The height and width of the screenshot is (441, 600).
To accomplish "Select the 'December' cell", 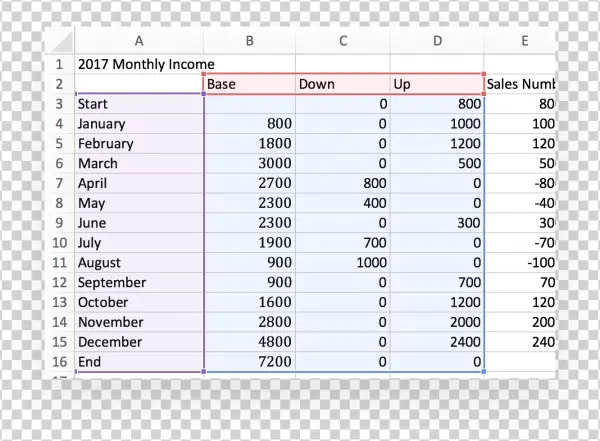I will [139, 342].
